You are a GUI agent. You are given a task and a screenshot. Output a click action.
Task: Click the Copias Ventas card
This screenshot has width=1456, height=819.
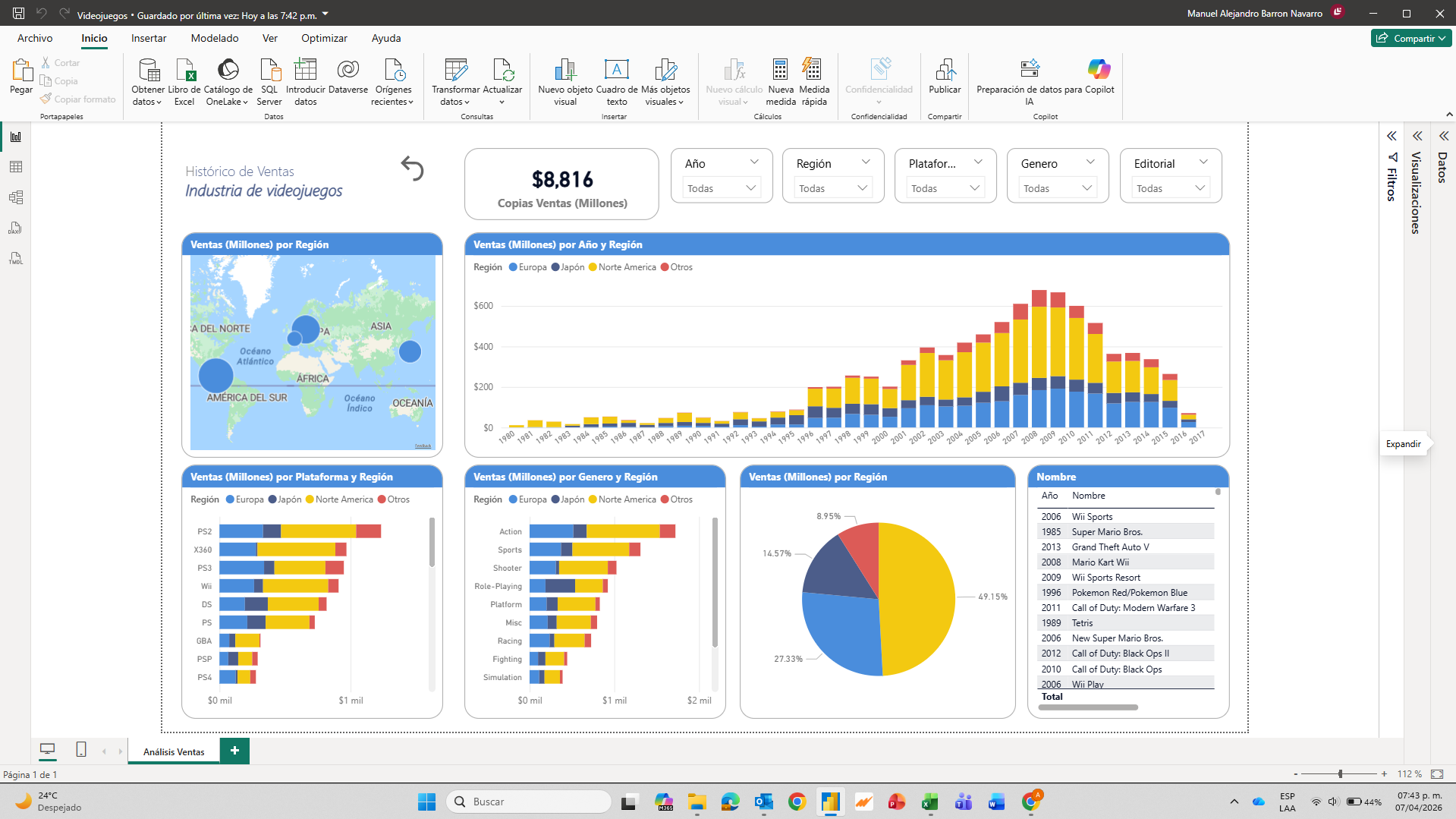tap(561, 184)
